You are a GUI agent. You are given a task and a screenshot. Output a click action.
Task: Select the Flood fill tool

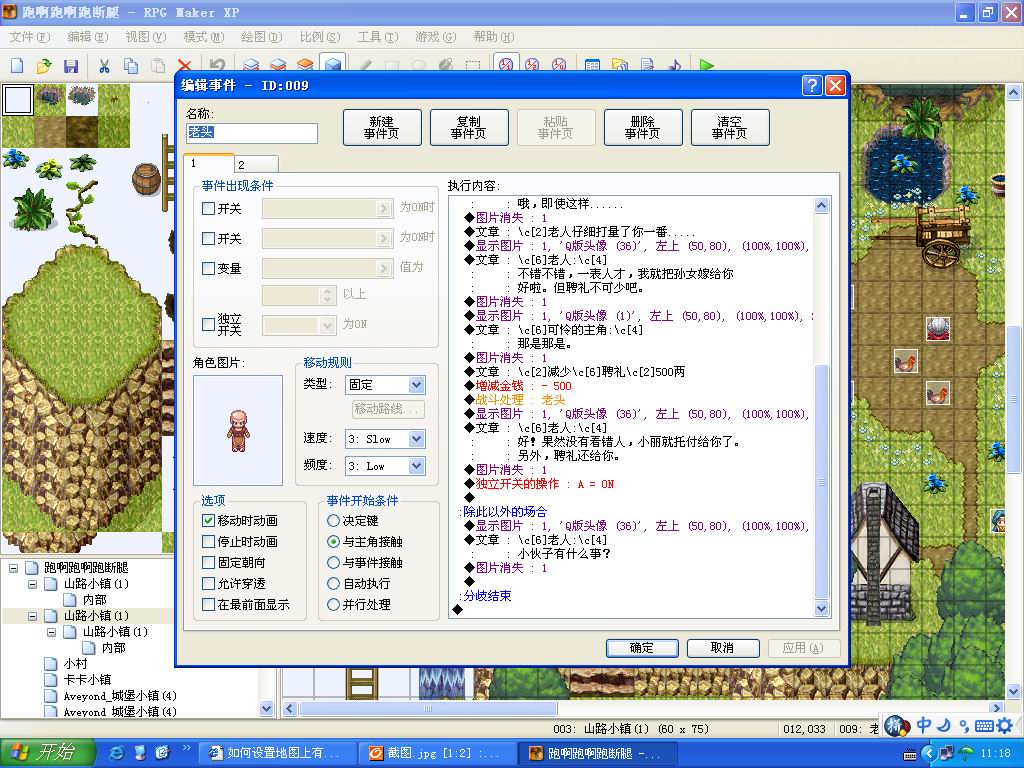tap(445, 65)
